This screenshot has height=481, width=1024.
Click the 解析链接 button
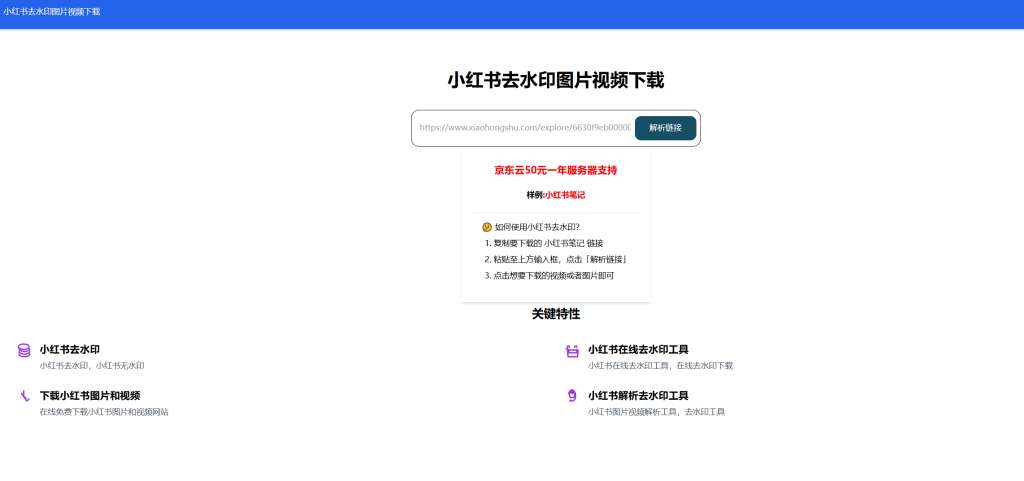point(665,128)
